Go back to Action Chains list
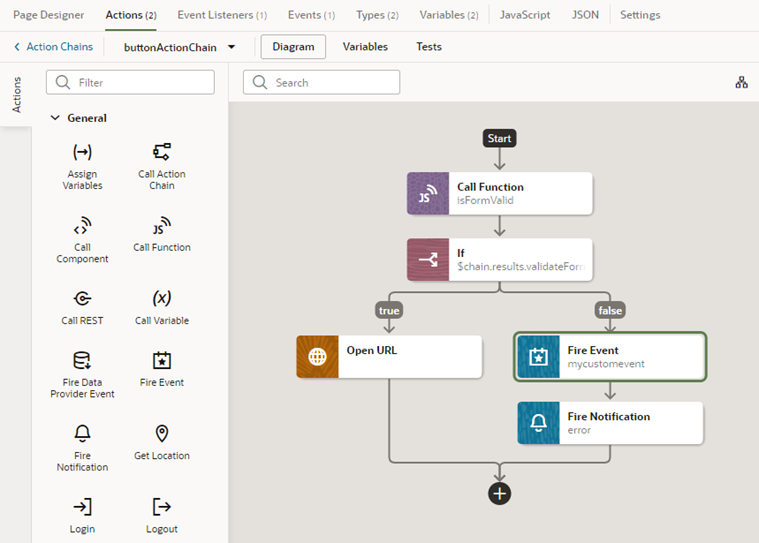This screenshot has width=759, height=543. click(x=53, y=46)
